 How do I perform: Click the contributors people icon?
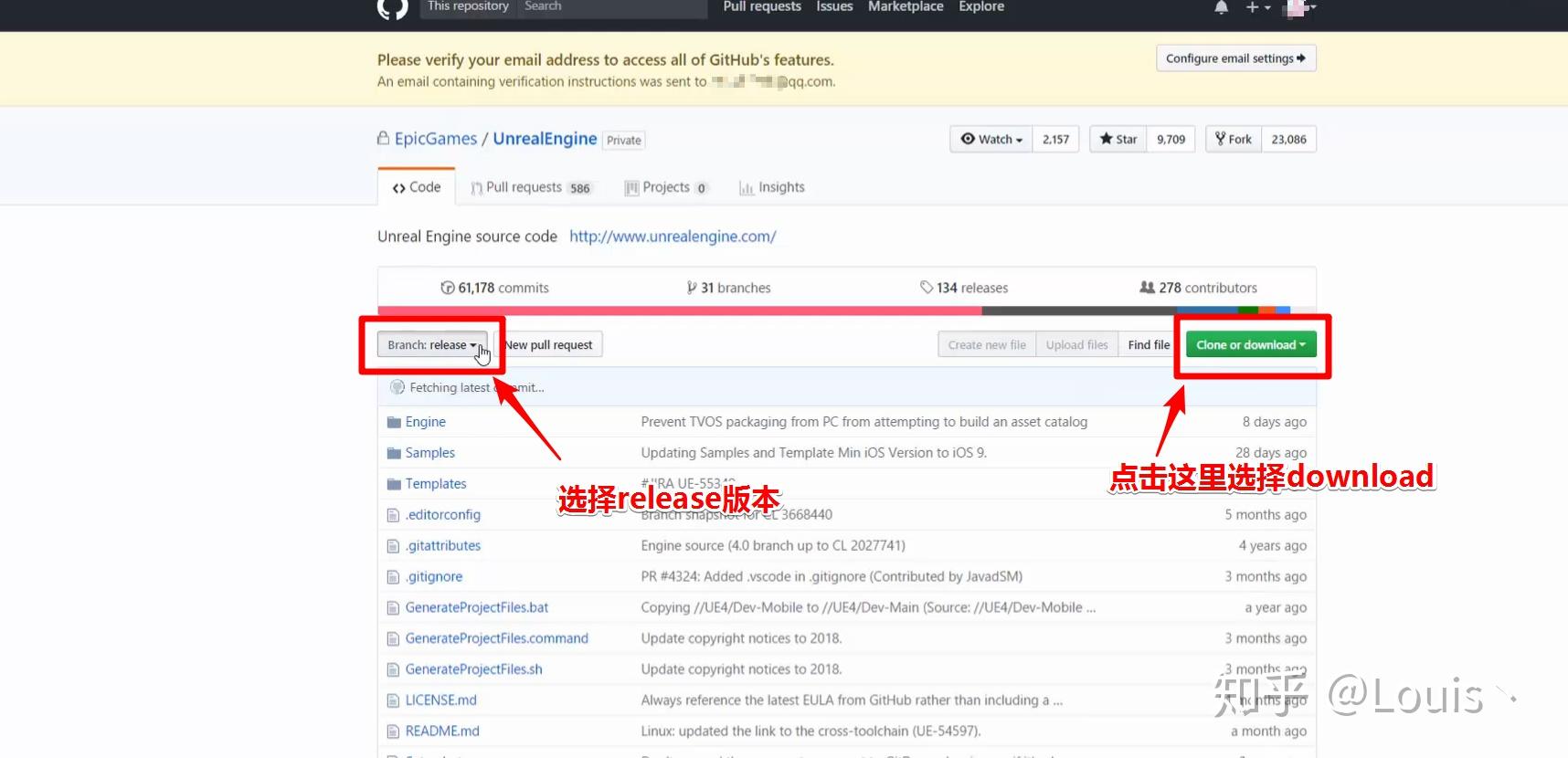[x=1147, y=288]
